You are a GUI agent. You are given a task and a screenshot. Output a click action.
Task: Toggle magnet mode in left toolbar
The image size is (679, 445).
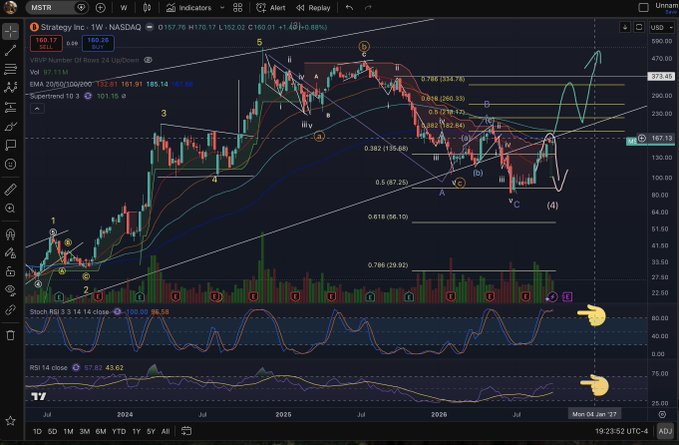[x=10, y=234]
